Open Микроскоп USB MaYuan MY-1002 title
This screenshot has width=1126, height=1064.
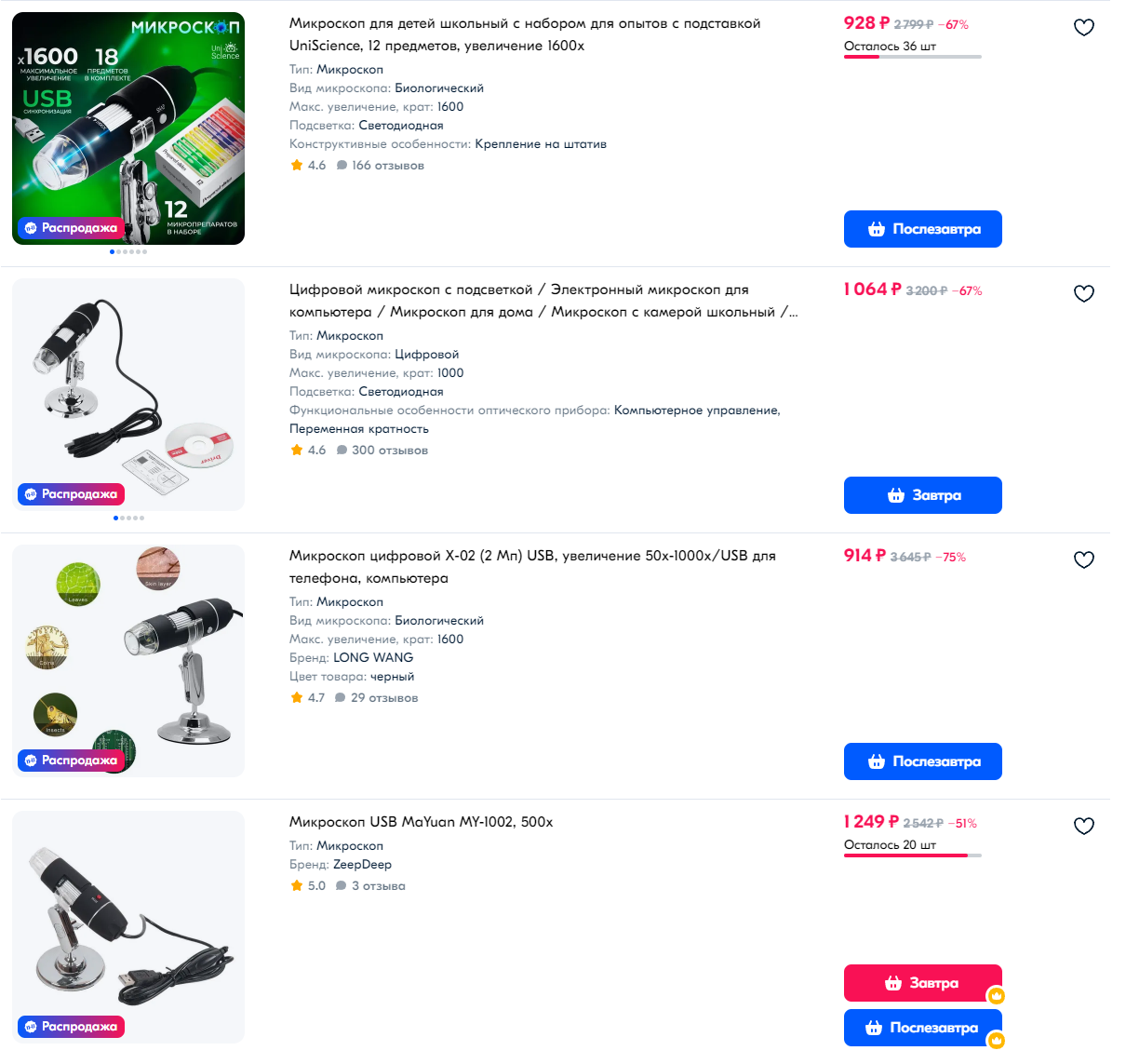(x=421, y=822)
